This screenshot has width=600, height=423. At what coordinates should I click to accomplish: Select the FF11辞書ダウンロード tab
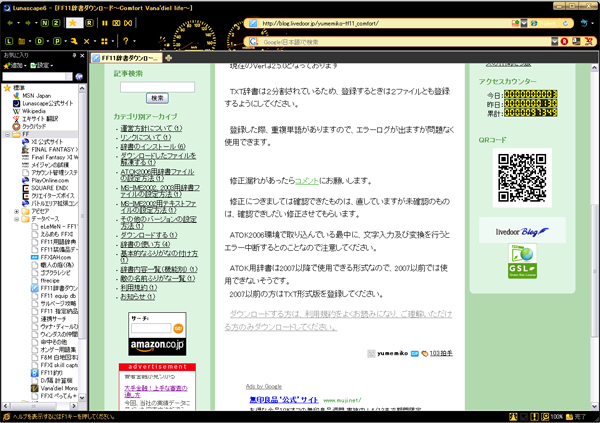click(x=127, y=58)
